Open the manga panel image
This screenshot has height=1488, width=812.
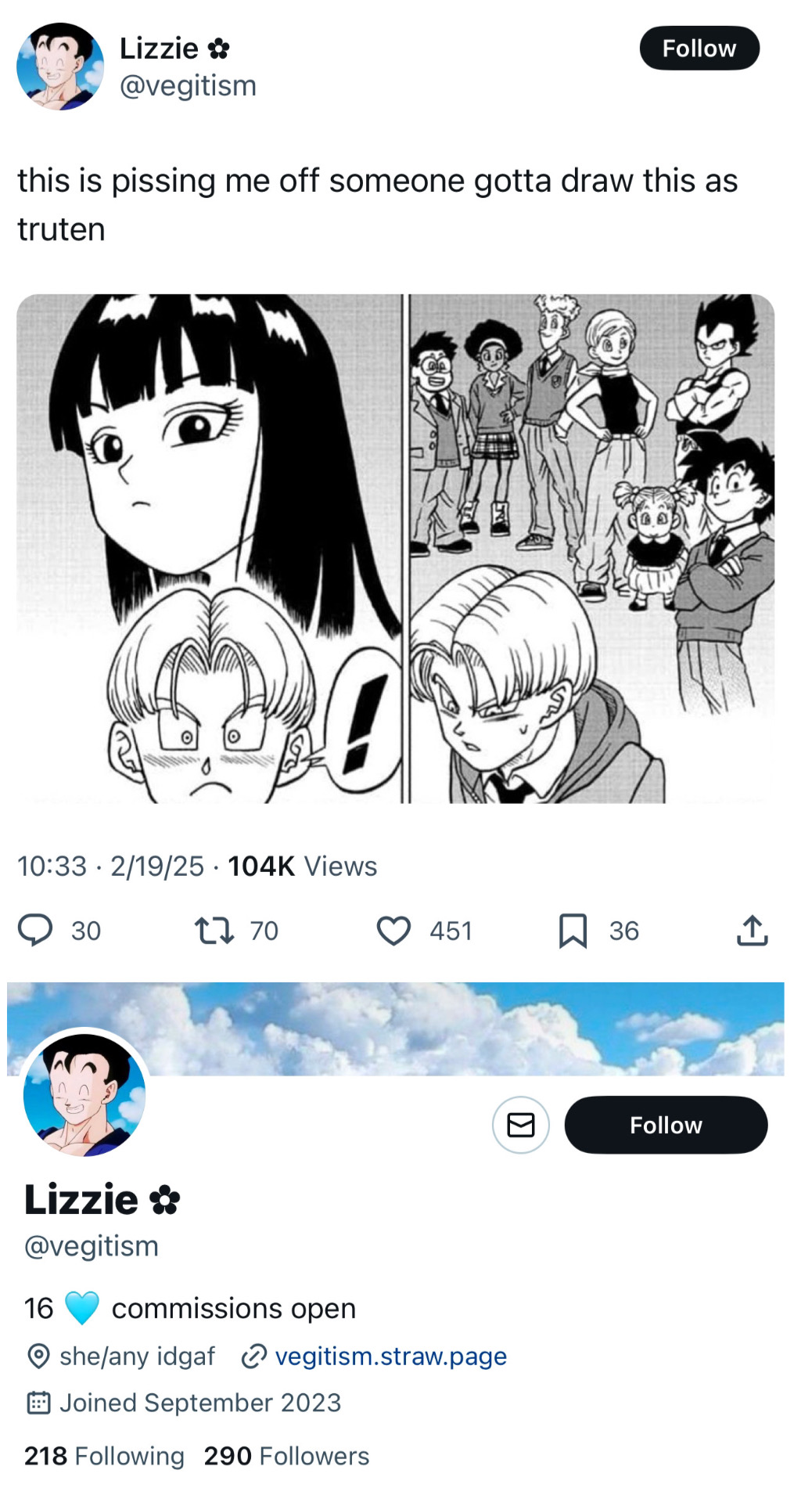(396, 549)
